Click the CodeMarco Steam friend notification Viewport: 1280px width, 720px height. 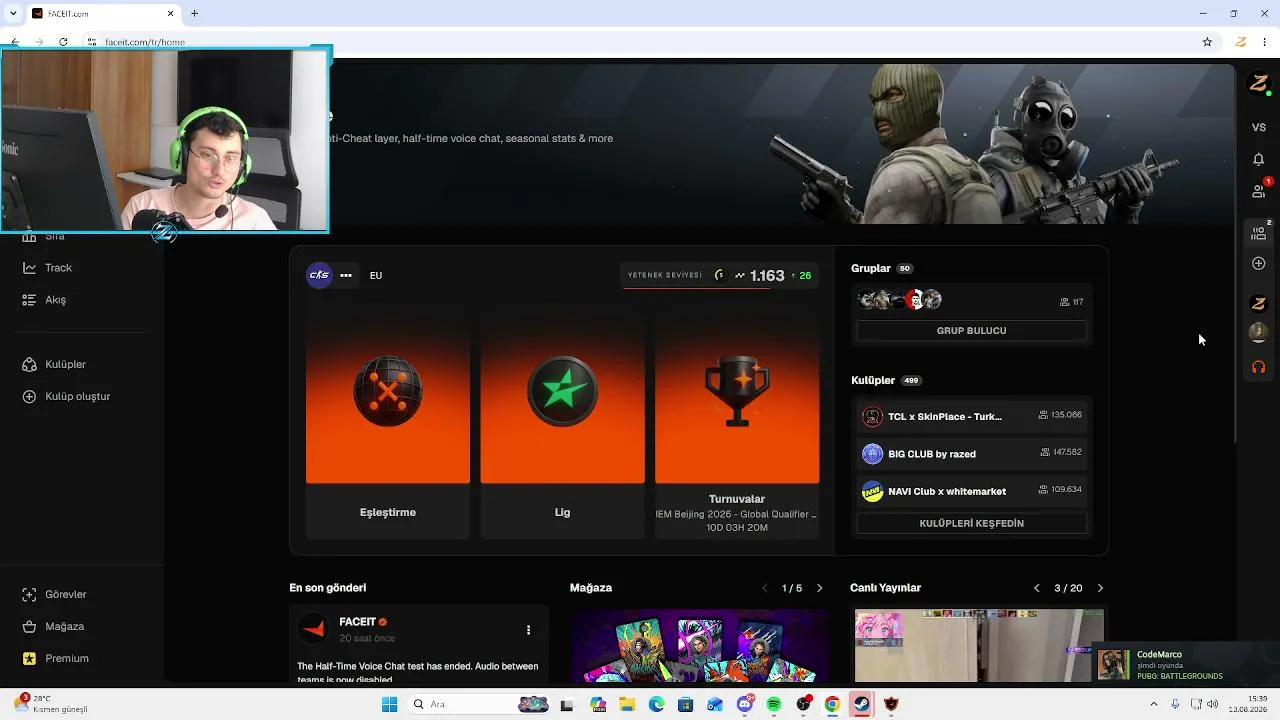tap(1184, 665)
